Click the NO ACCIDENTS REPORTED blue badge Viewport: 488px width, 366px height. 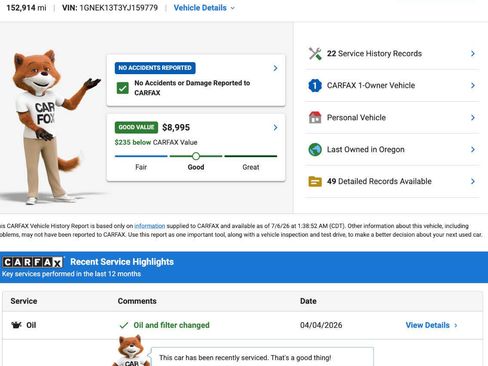[x=155, y=68]
